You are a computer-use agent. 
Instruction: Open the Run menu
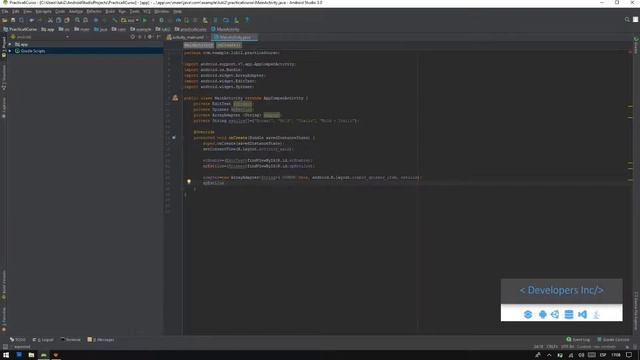pos(122,11)
